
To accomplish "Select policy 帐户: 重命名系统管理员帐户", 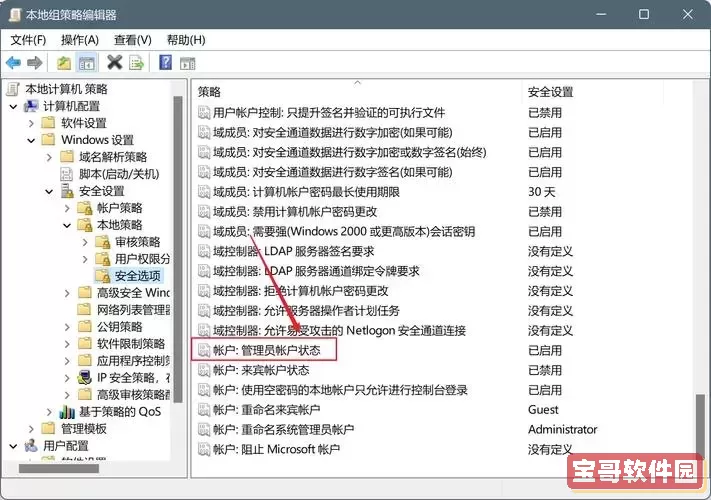I will click(x=283, y=429).
